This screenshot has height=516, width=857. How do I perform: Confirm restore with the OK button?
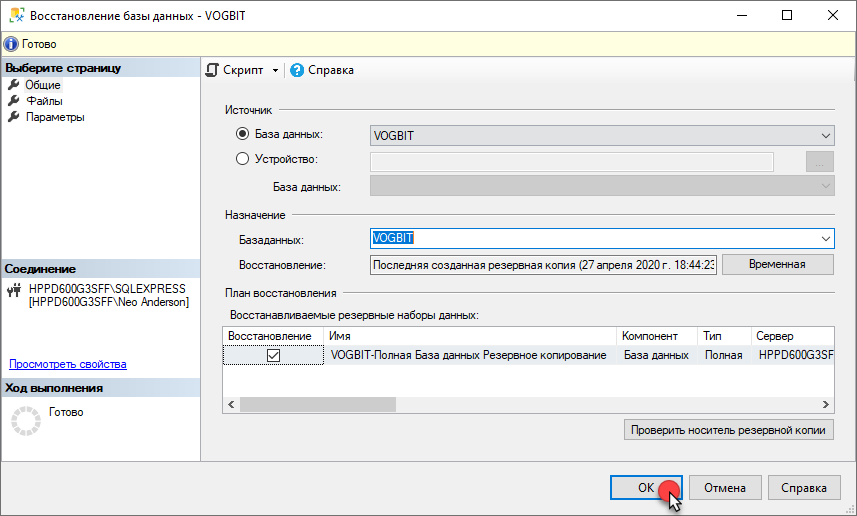(646, 488)
